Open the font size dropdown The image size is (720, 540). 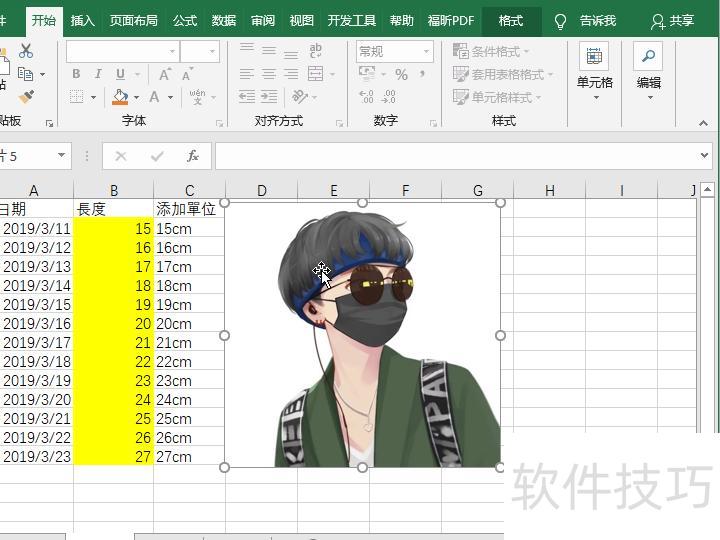click(212, 51)
